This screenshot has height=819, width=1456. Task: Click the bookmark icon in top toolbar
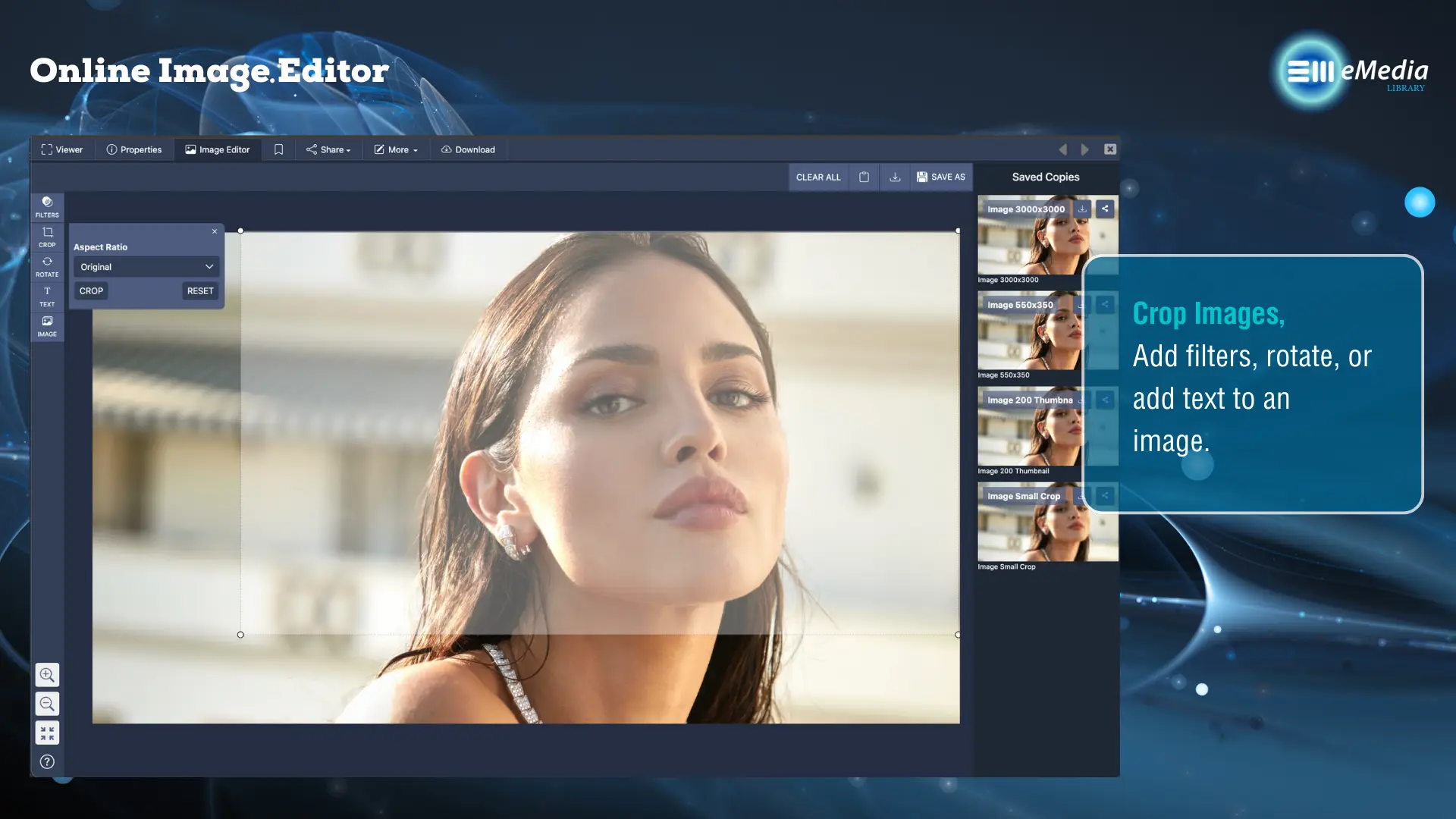(278, 149)
